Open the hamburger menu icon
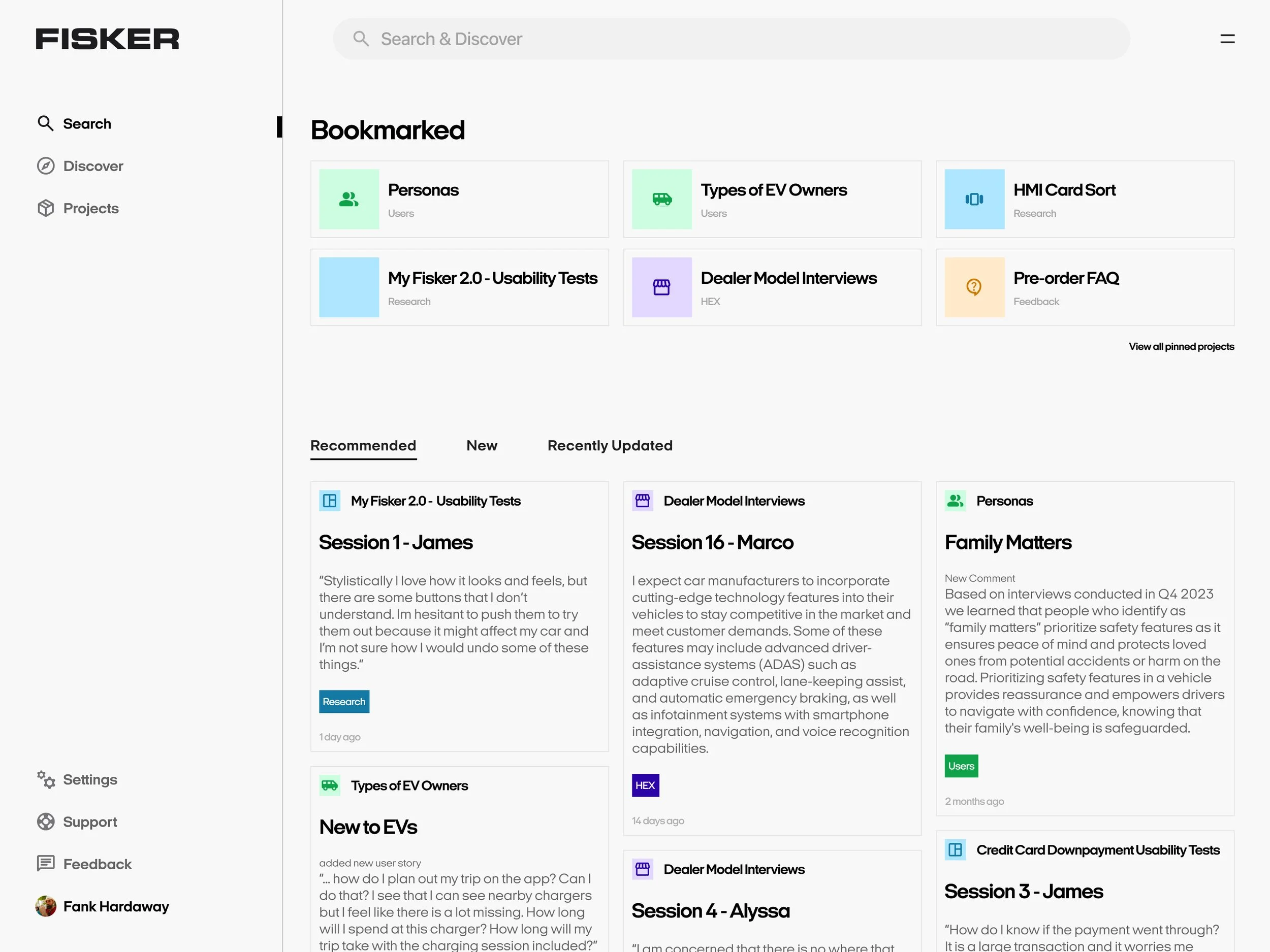This screenshot has width=1270, height=952. tap(1227, 39)
